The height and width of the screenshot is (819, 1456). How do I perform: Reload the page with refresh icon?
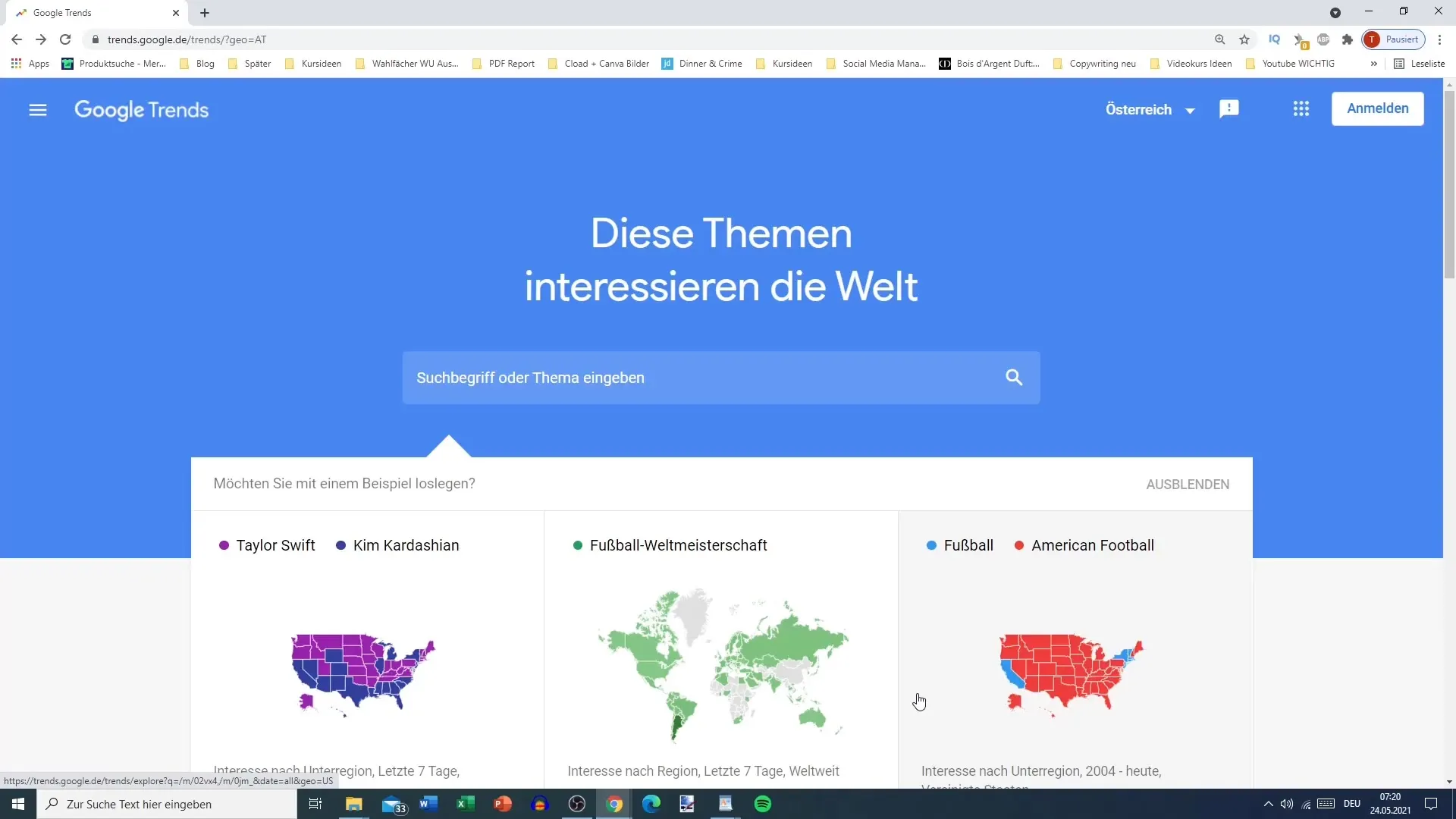click(65, 39)
